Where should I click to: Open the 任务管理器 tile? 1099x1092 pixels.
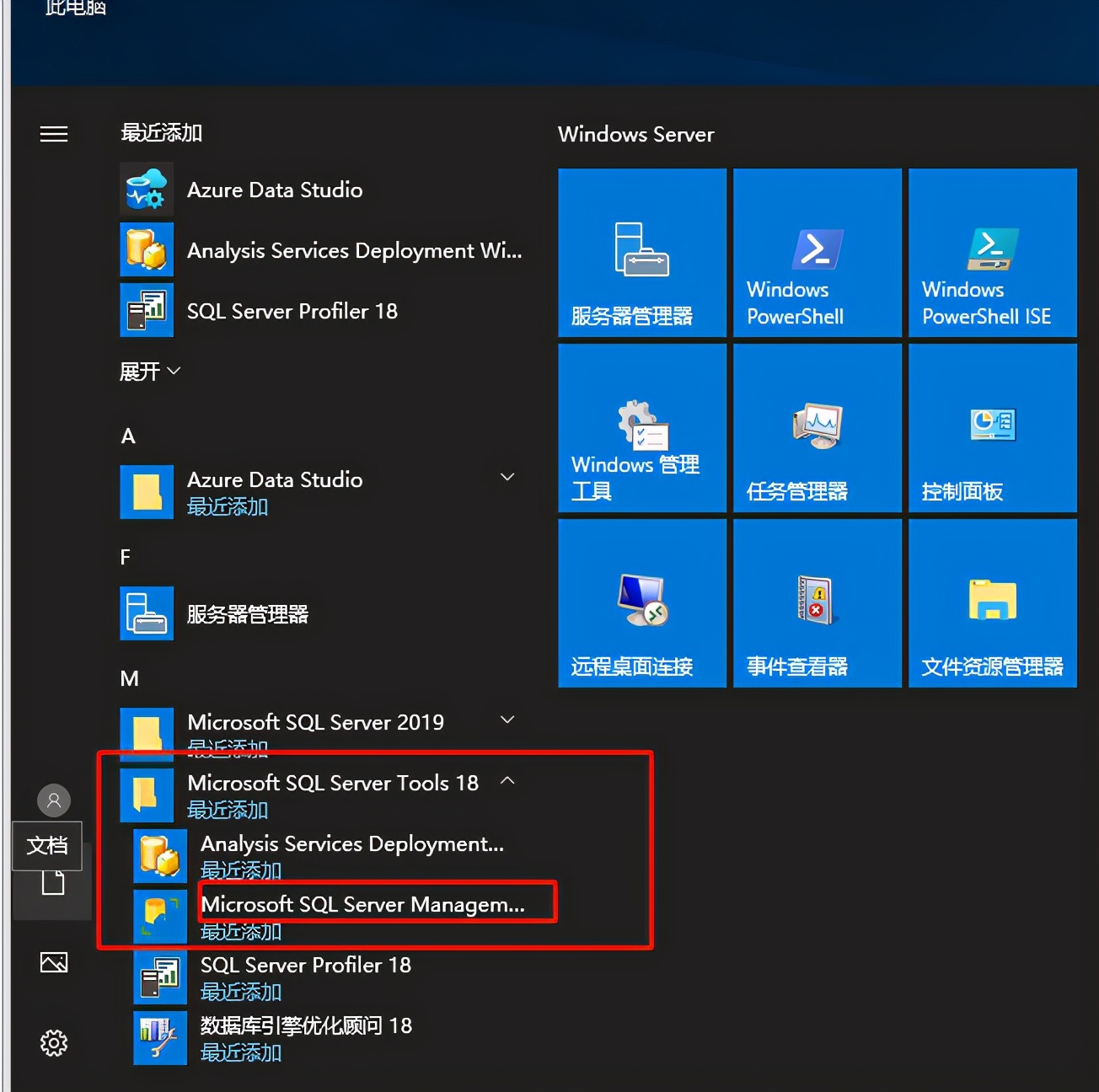tap(818, 428)
